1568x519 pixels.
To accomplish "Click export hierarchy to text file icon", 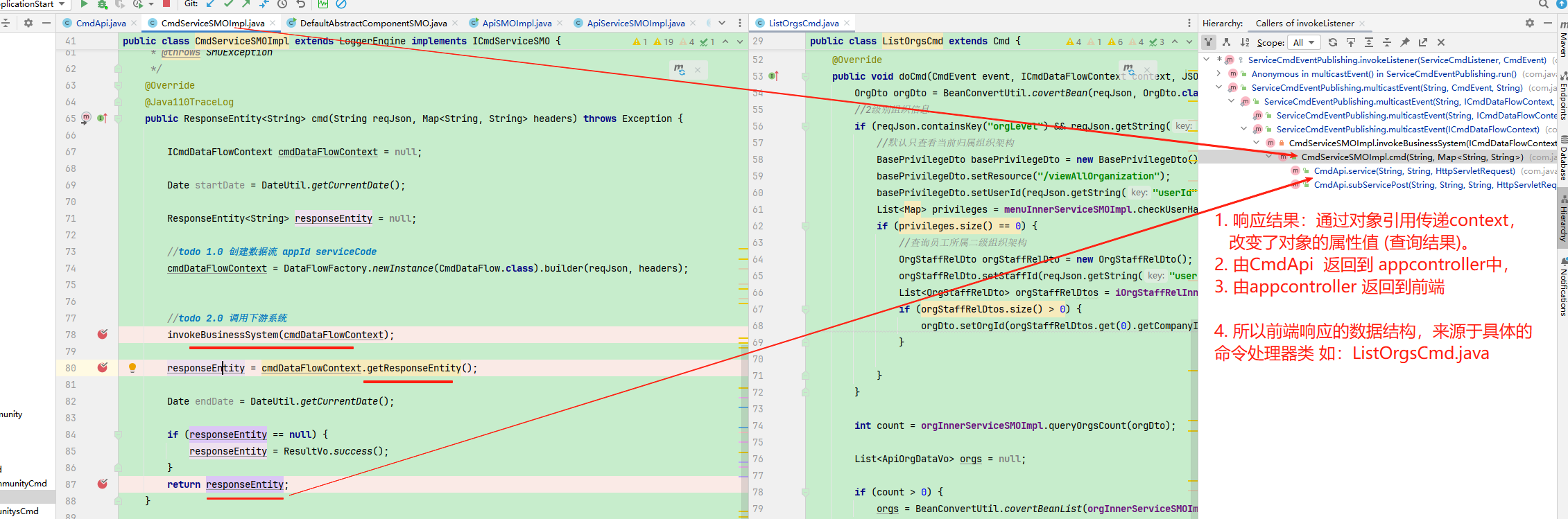I will click(x=1422, y=42).
